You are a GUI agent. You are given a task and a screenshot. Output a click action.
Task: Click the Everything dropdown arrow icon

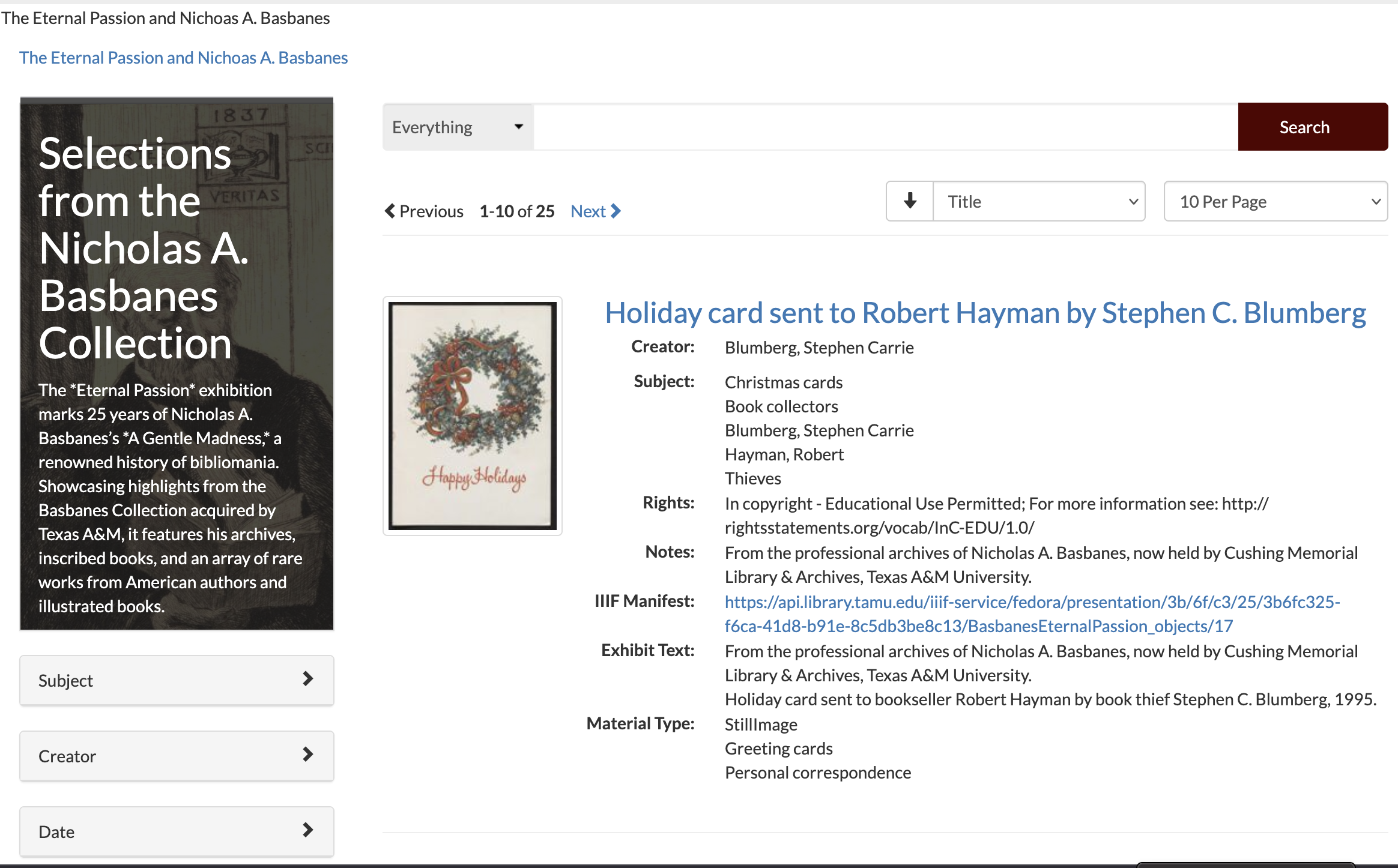tap(519, 127)
